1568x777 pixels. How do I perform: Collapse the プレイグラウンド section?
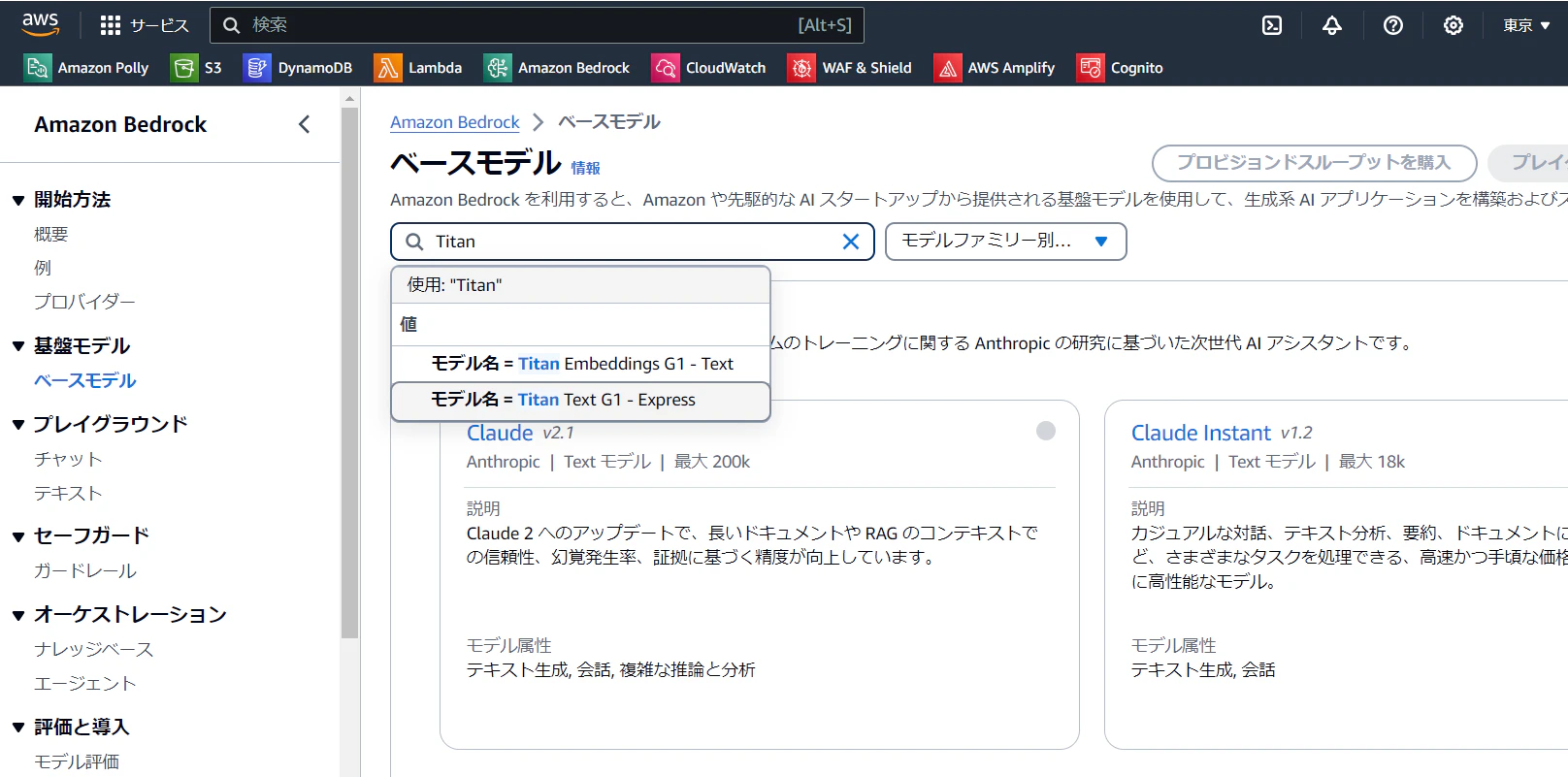(17, 425)
